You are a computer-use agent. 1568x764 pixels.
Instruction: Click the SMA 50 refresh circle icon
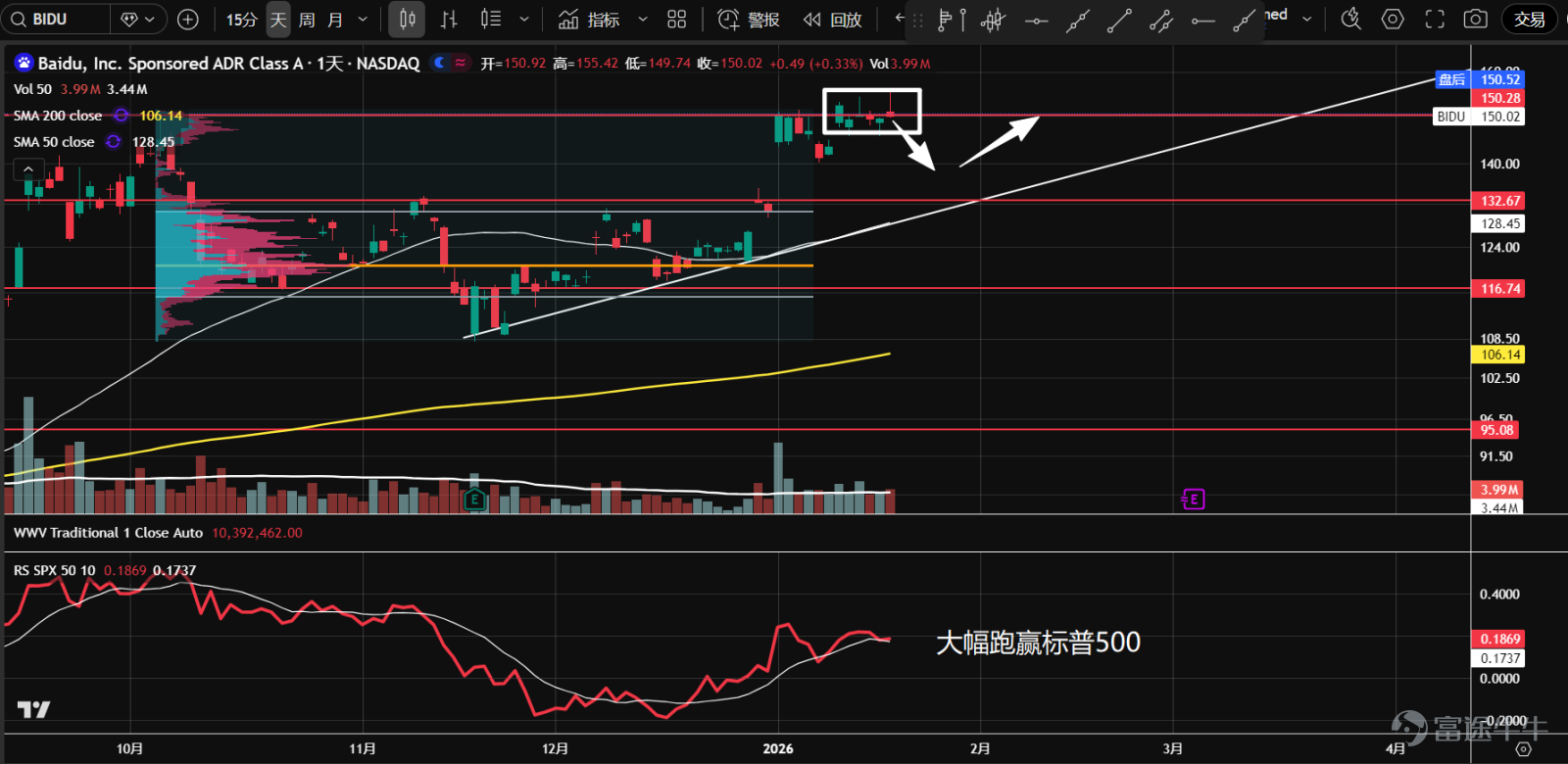coord(114,142)
